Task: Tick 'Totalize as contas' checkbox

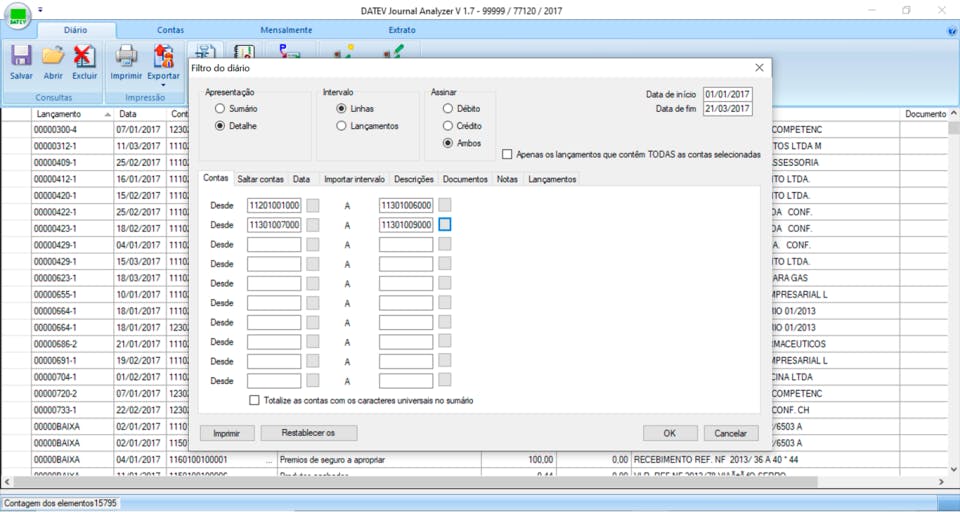Action: click(x=254, y=401)
